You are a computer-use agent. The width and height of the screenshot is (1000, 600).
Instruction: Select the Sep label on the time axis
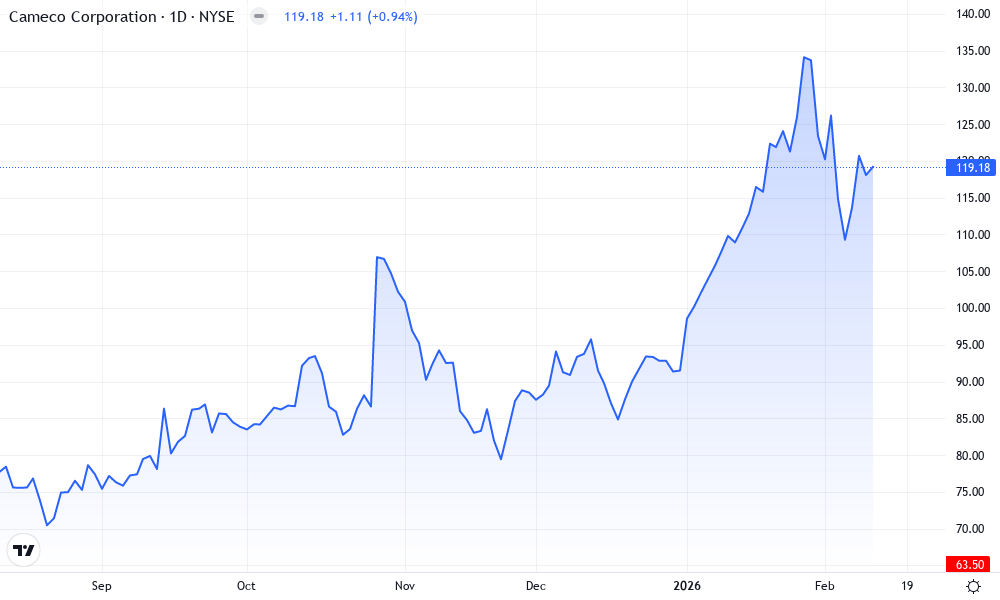pos(101,586)
